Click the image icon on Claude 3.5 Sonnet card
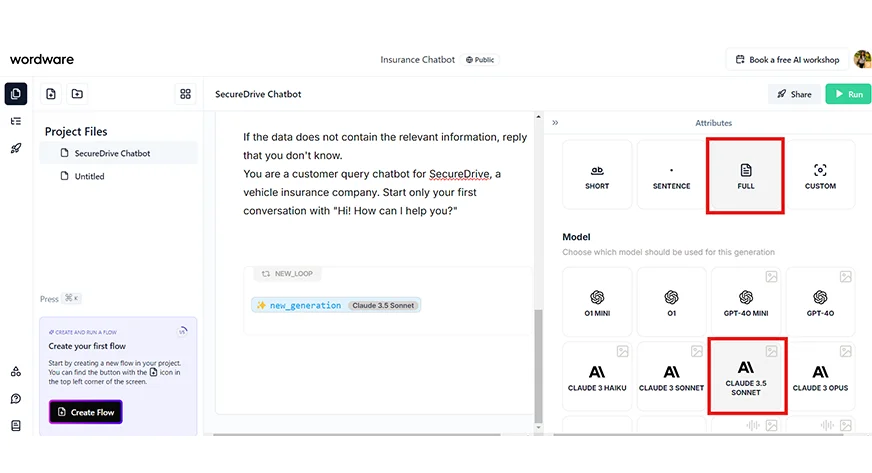Image resolution: width=872 pixels, height=473 pixels. [x=771, y=351]
